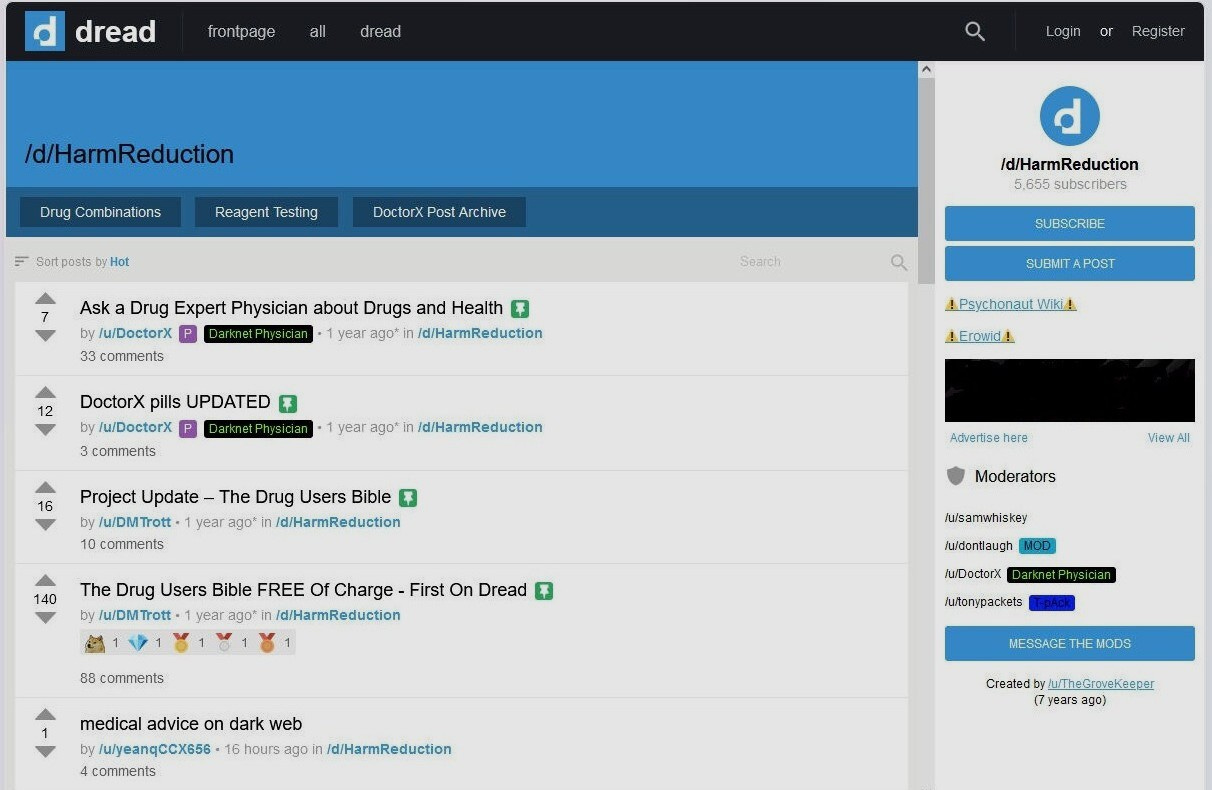Click pin icon on 'FREE Of Charge' post

(544, 591)
